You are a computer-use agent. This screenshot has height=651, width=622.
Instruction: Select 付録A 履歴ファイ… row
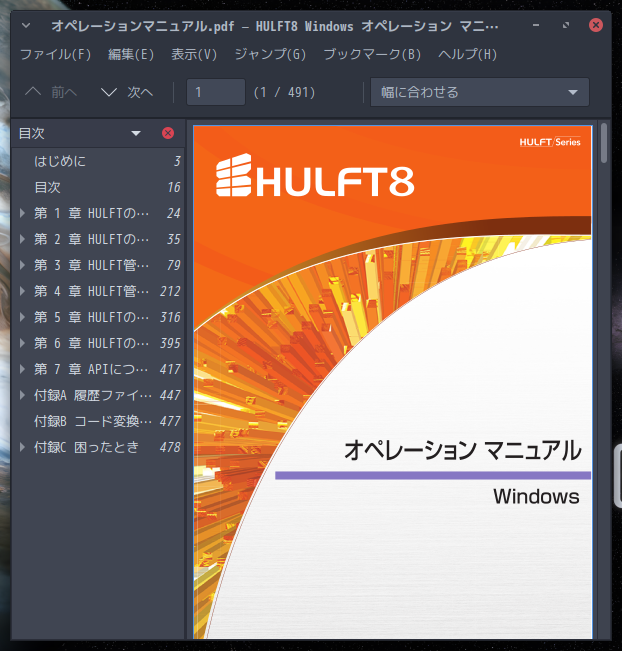(98, 395)
